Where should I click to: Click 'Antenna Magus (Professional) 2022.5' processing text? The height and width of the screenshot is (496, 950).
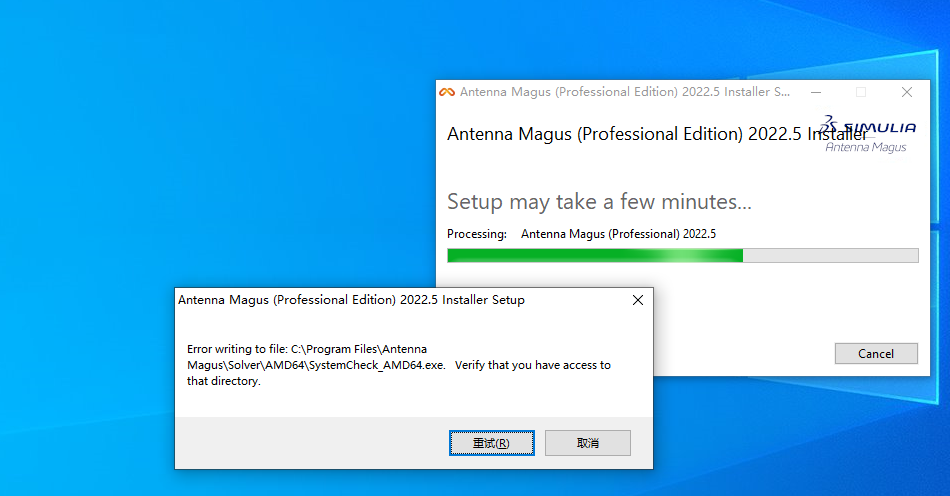(x=619, y=234)
